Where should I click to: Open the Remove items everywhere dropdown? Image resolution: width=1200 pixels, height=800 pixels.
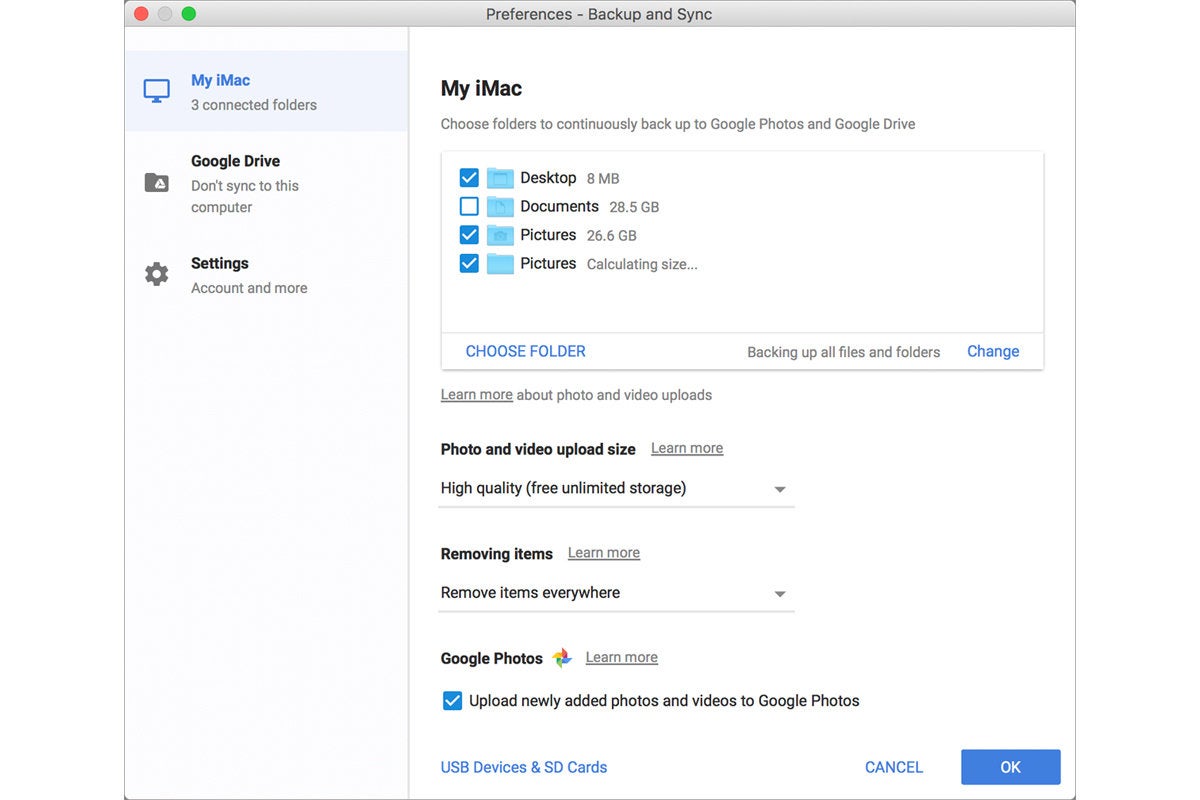pyautogui.click(x=616, y=593)
